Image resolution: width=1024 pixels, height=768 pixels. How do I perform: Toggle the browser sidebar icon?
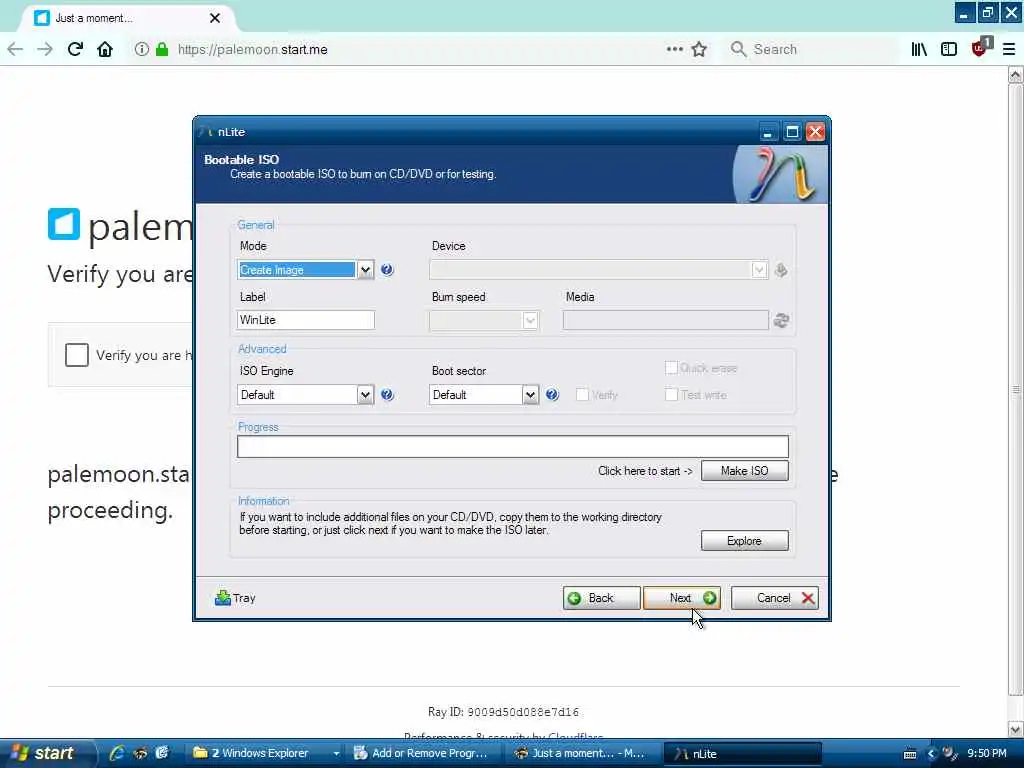(x=949, y=49)
